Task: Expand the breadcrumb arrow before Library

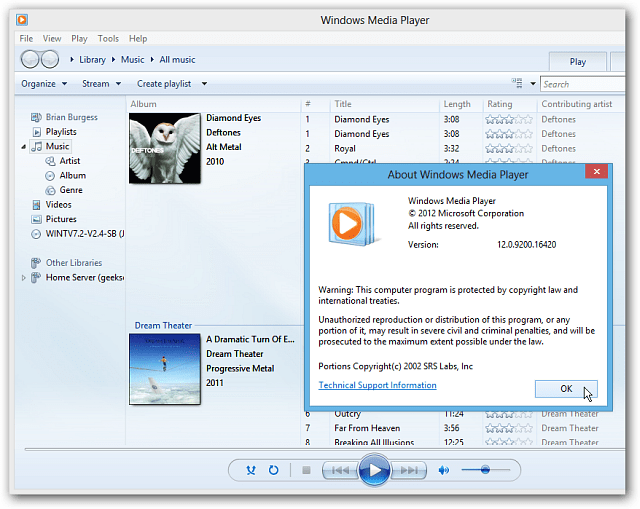Action: [72, 60]
